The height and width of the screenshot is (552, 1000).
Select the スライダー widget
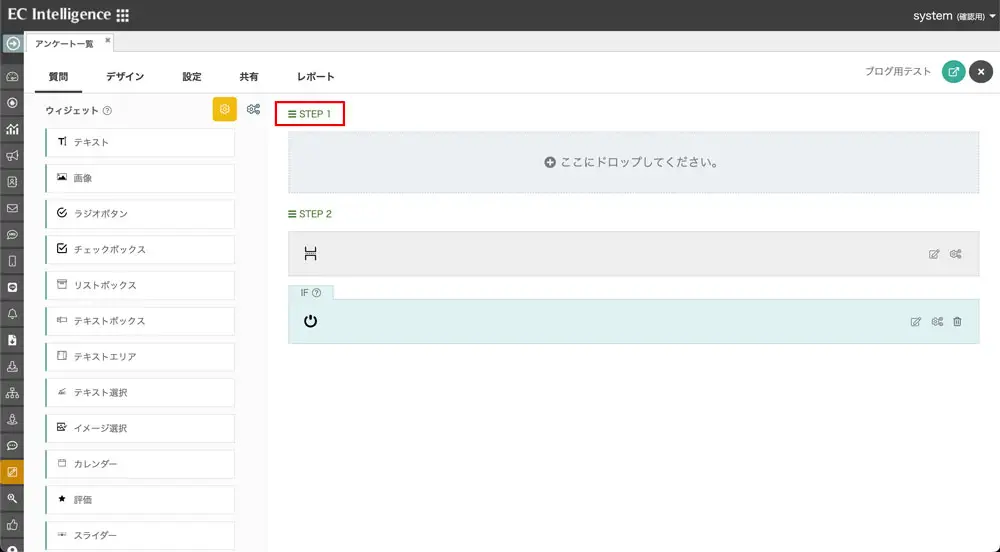tap(140, 536)
